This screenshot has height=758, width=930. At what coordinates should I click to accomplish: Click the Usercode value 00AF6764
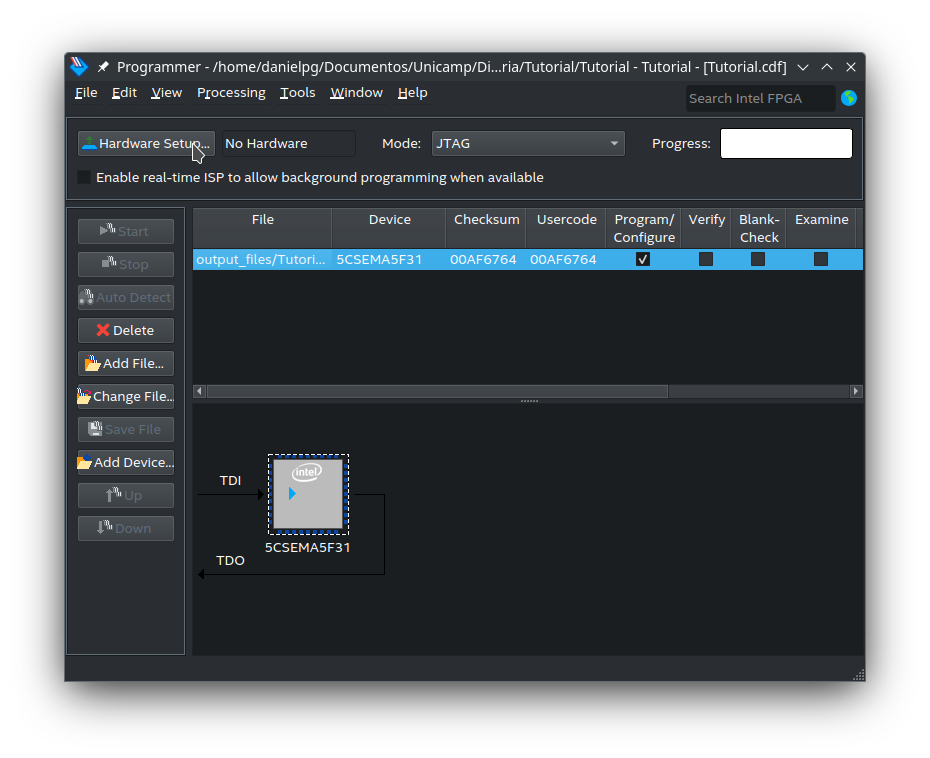tap(563, 260)
